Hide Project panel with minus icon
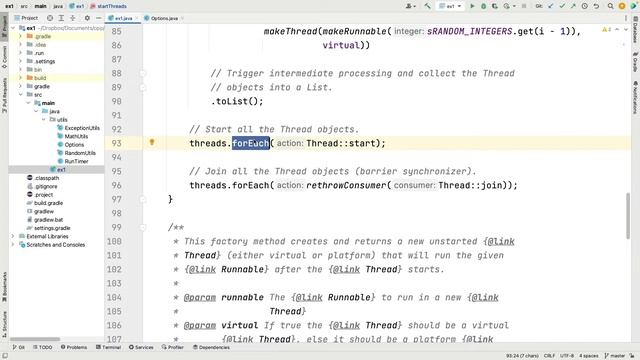Screen dimensions: 640x360 (98, 18)
